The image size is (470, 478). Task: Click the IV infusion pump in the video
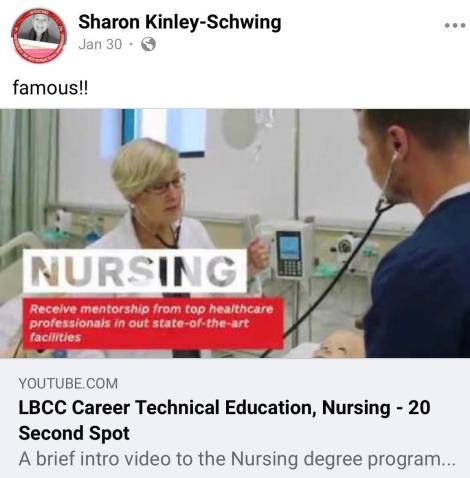(289, 252)
